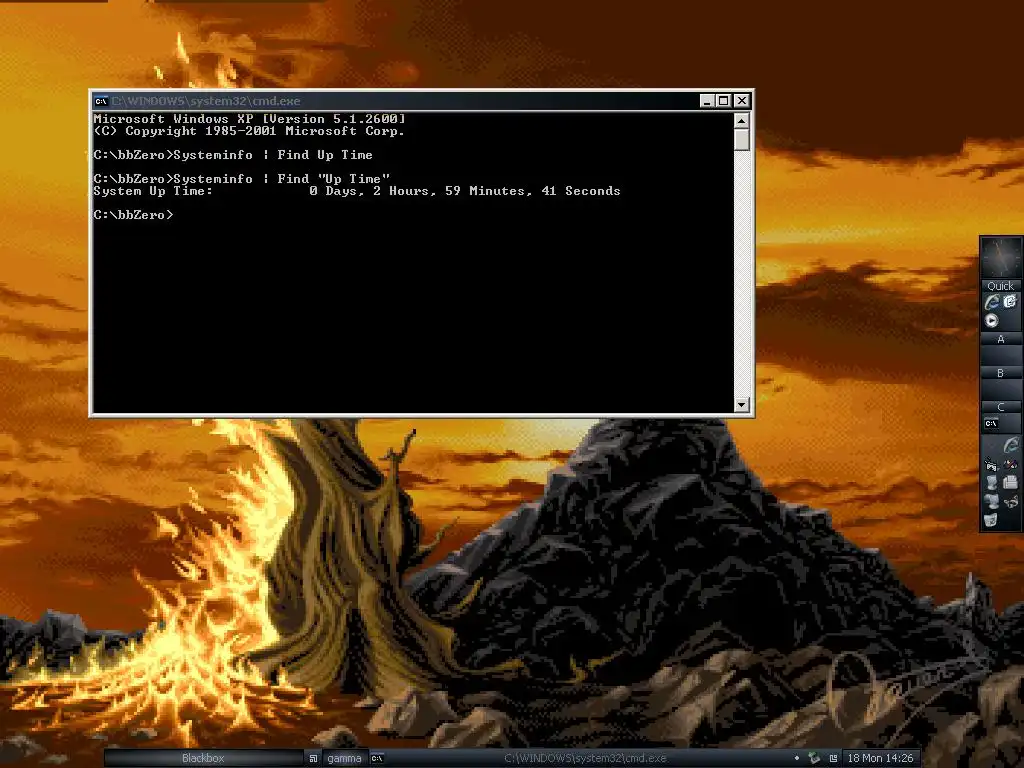Switch to workspace A in the side bar
Image resolution: width=1024 pixels, height=768 pixels.
[x=1000, y=339]
